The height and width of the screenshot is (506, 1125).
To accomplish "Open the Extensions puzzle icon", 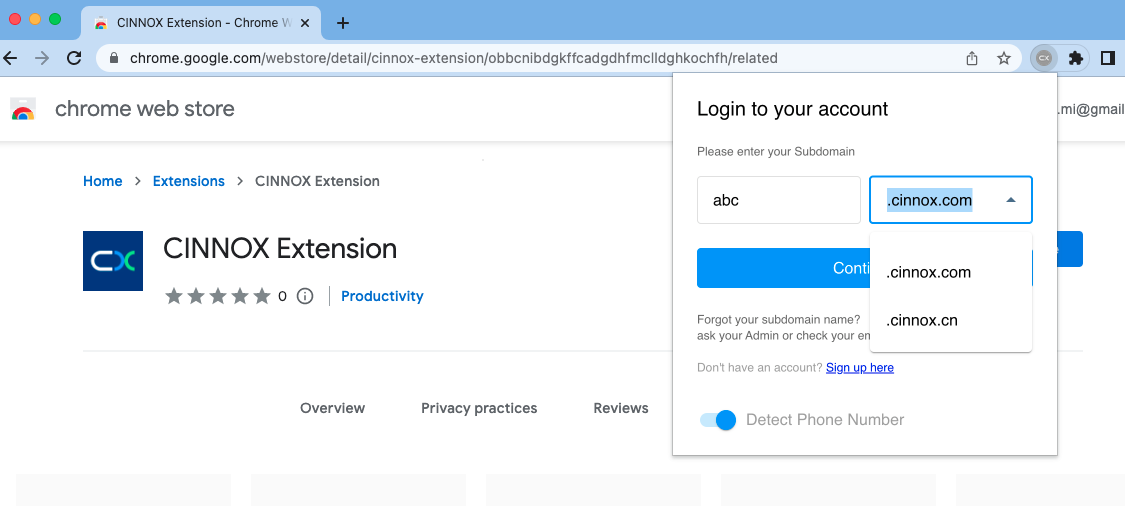I will pos(1075,58).
